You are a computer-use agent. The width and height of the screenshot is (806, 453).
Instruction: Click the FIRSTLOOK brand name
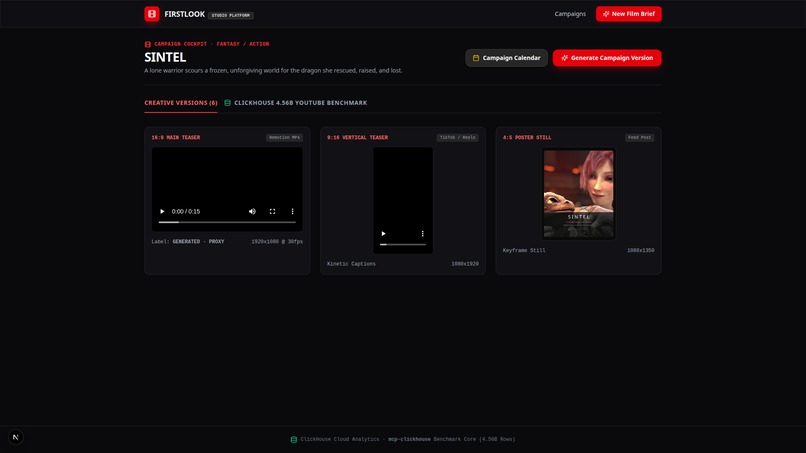185,14
